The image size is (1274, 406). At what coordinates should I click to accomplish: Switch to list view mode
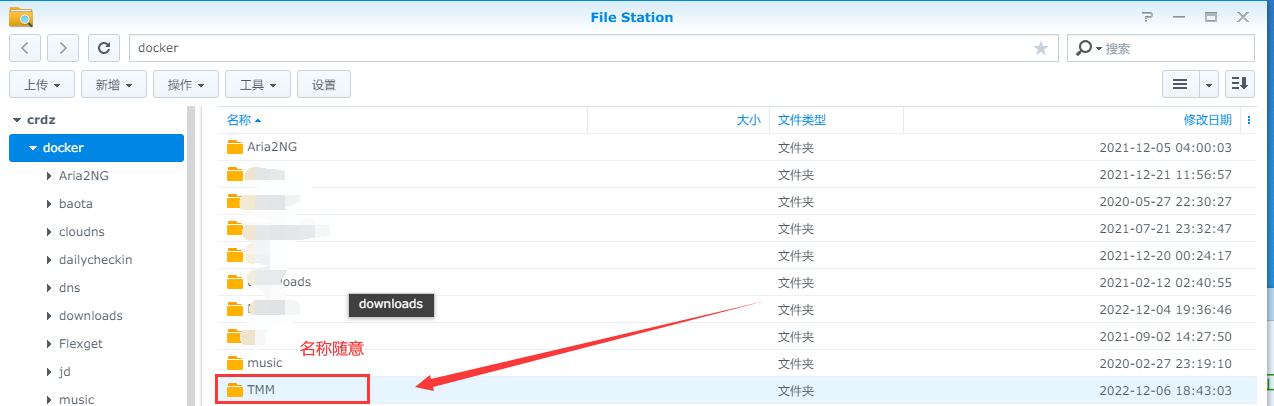pyautogui.click(x=1180, y=84)
